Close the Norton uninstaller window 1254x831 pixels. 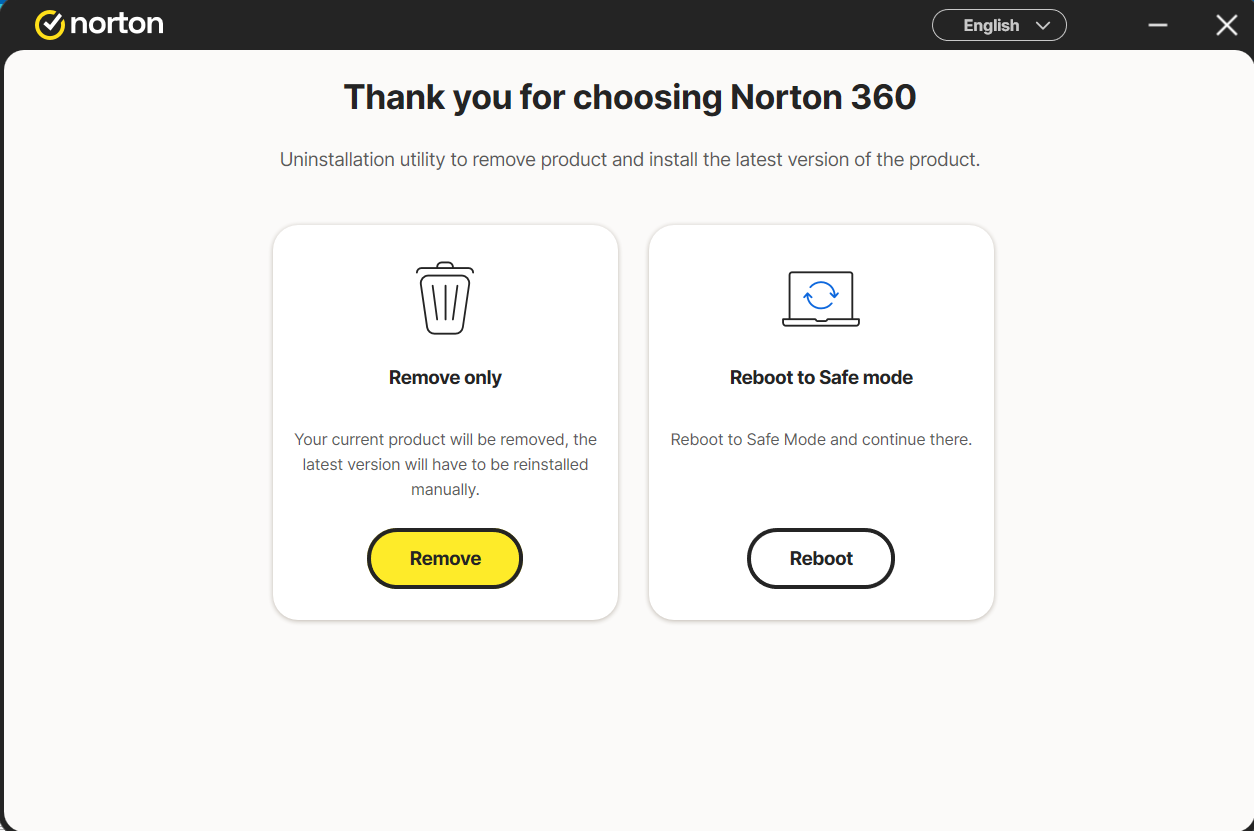[x=1226, y=25]
